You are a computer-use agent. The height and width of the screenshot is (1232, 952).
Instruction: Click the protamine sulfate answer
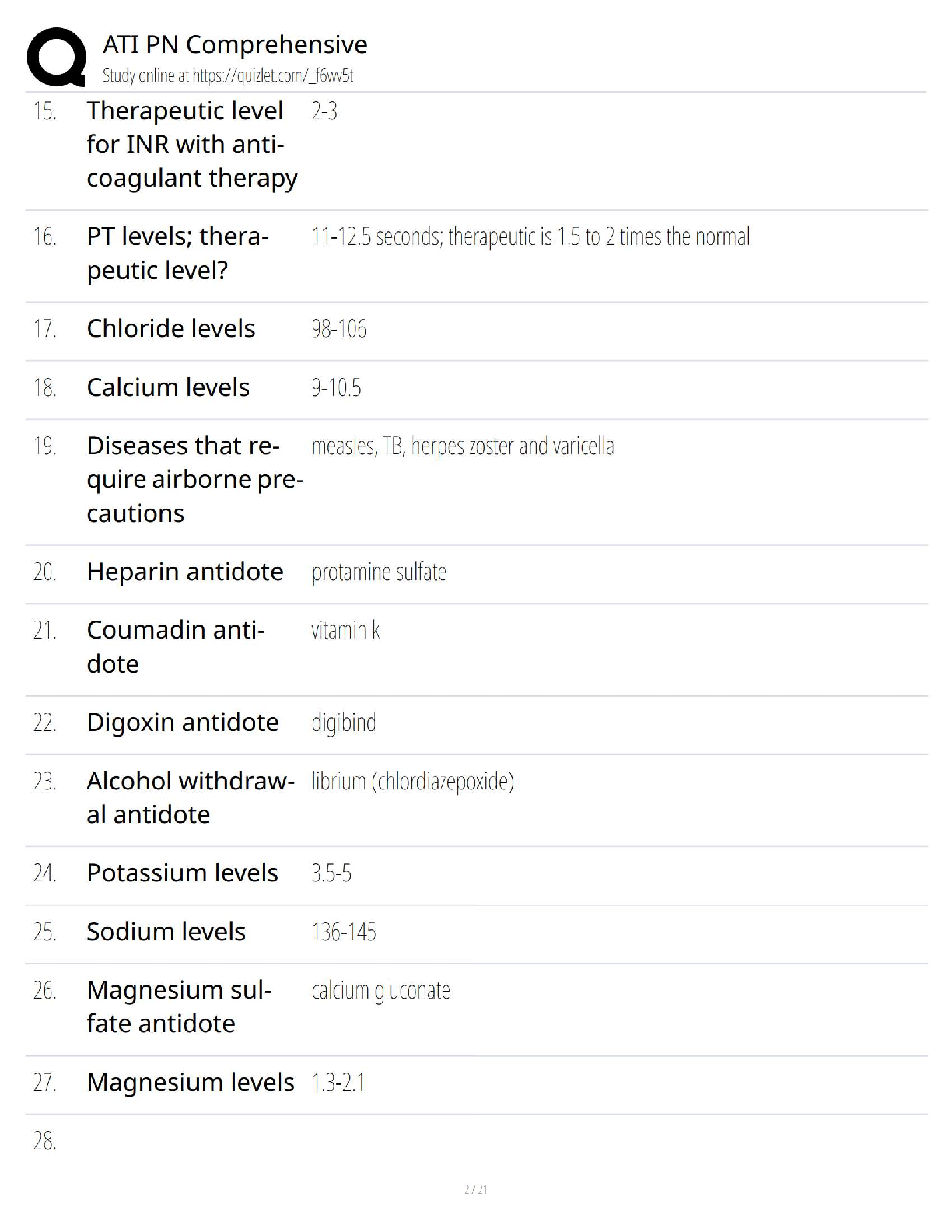(379, 572)
